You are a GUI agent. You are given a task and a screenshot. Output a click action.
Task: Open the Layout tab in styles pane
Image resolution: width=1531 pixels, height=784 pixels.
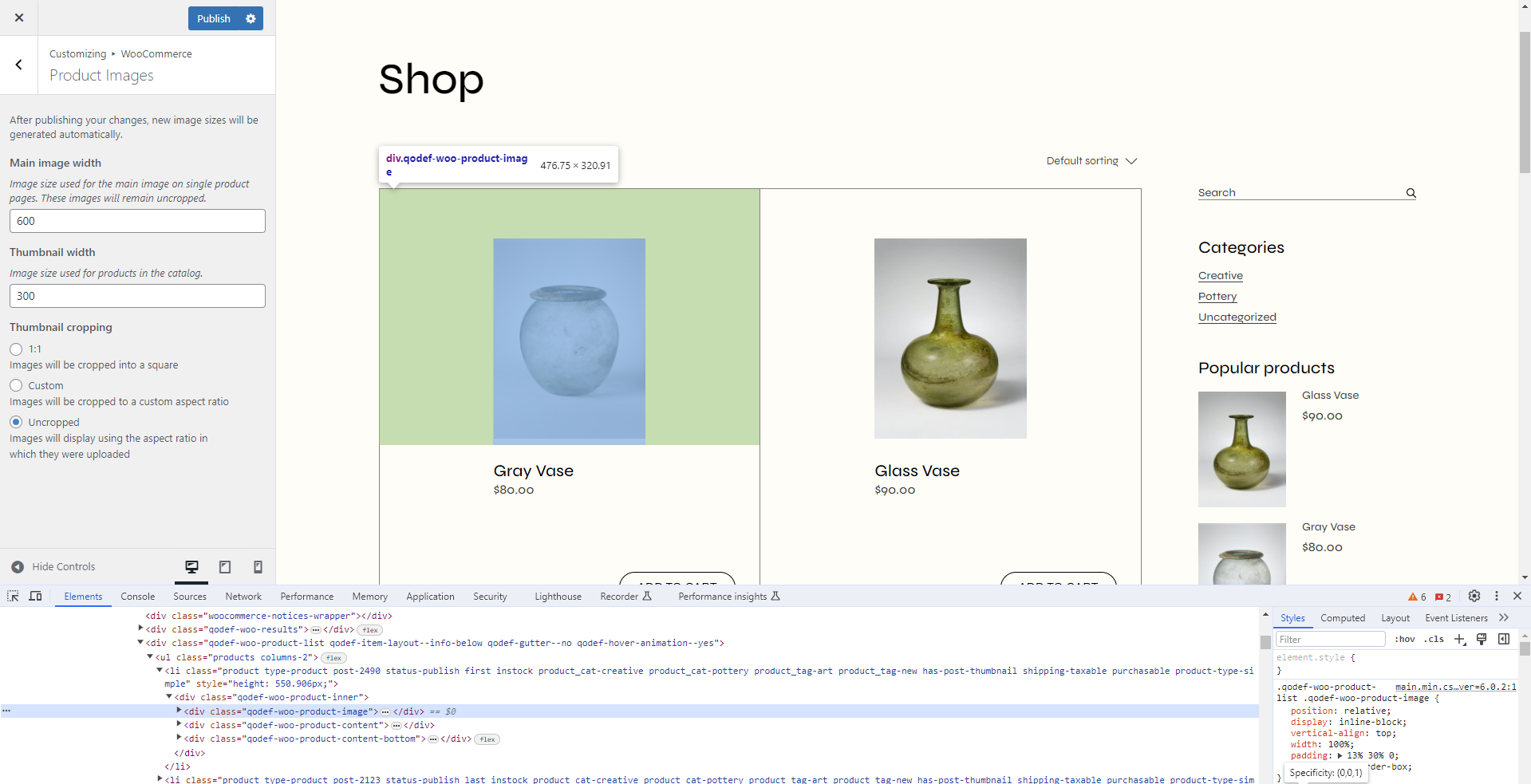coord(1395,618)
